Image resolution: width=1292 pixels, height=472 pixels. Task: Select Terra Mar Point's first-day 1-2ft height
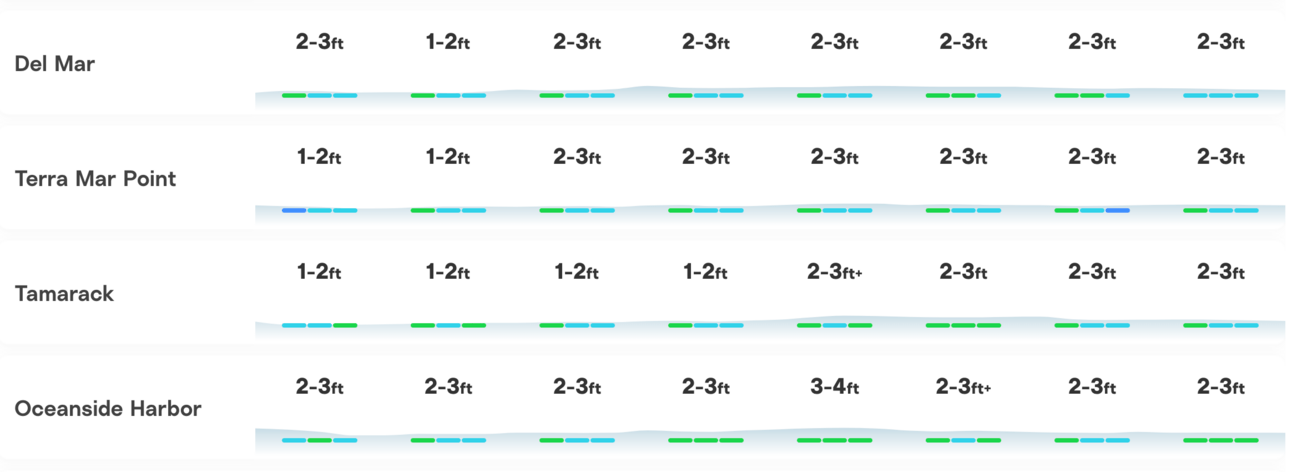[x=319, y=157]
